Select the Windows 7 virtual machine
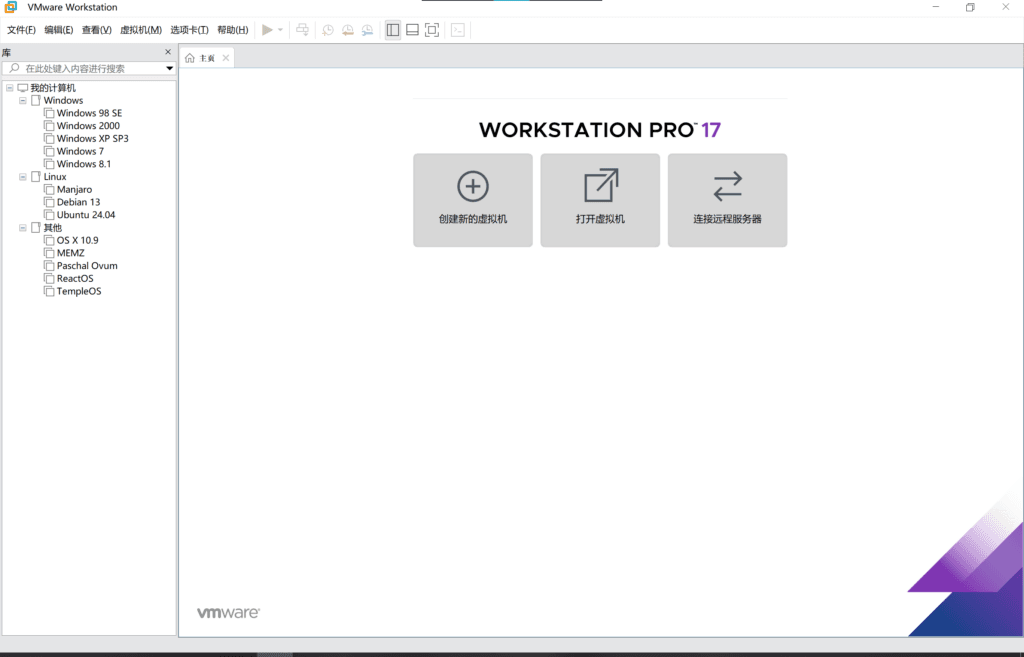1024x657 pixels. click(x=80, y=152)
